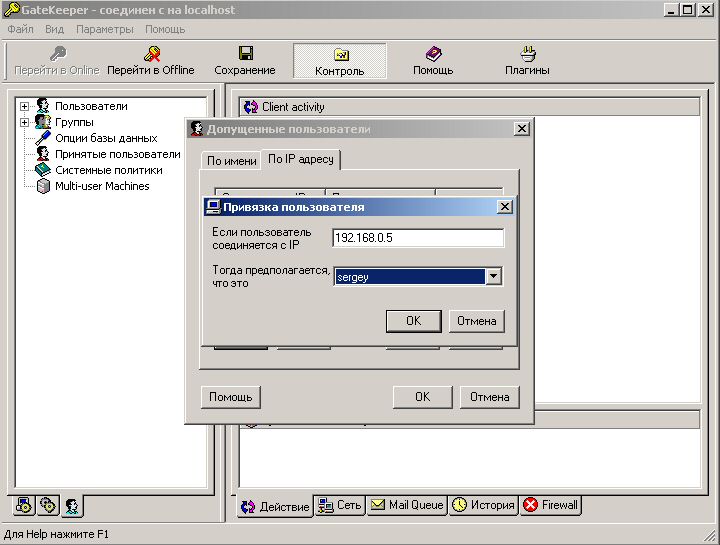
Task: Click the database options screwdriver icon
Action: 43,138
